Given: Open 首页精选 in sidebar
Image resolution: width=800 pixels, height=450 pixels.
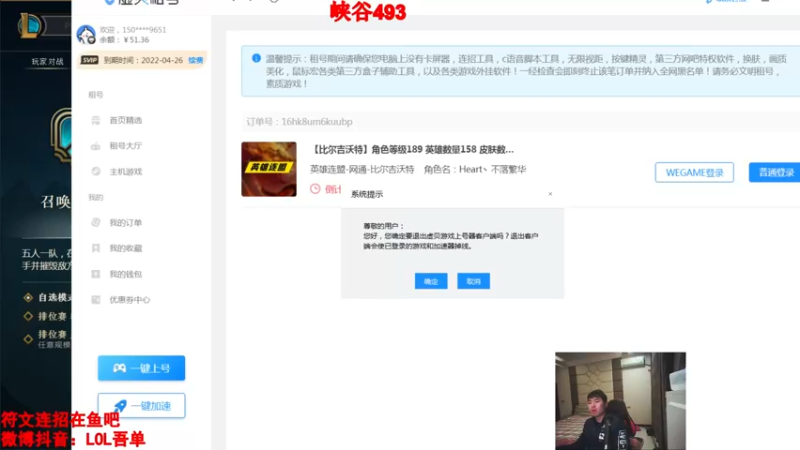Looking at the screenshot, I should pos(126,120).
